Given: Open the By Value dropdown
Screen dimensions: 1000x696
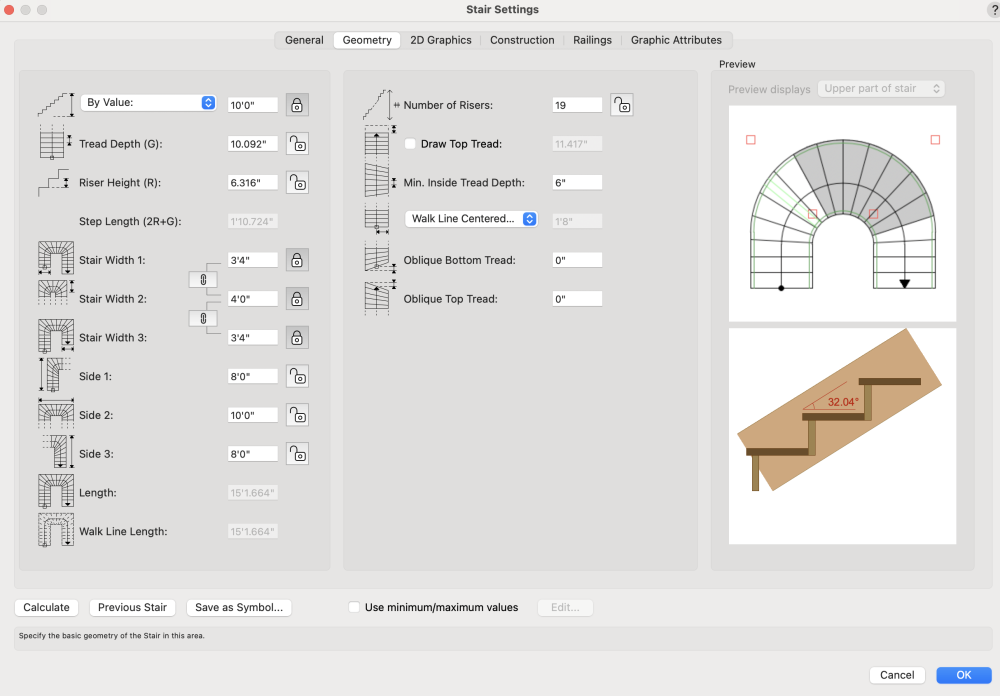Looking at the screenshot, I should [149, 103].
